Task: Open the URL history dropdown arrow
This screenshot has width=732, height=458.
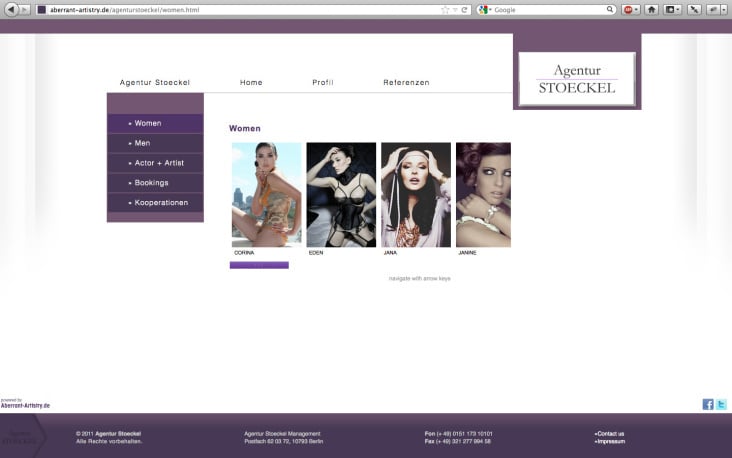Action: (455, 10)
